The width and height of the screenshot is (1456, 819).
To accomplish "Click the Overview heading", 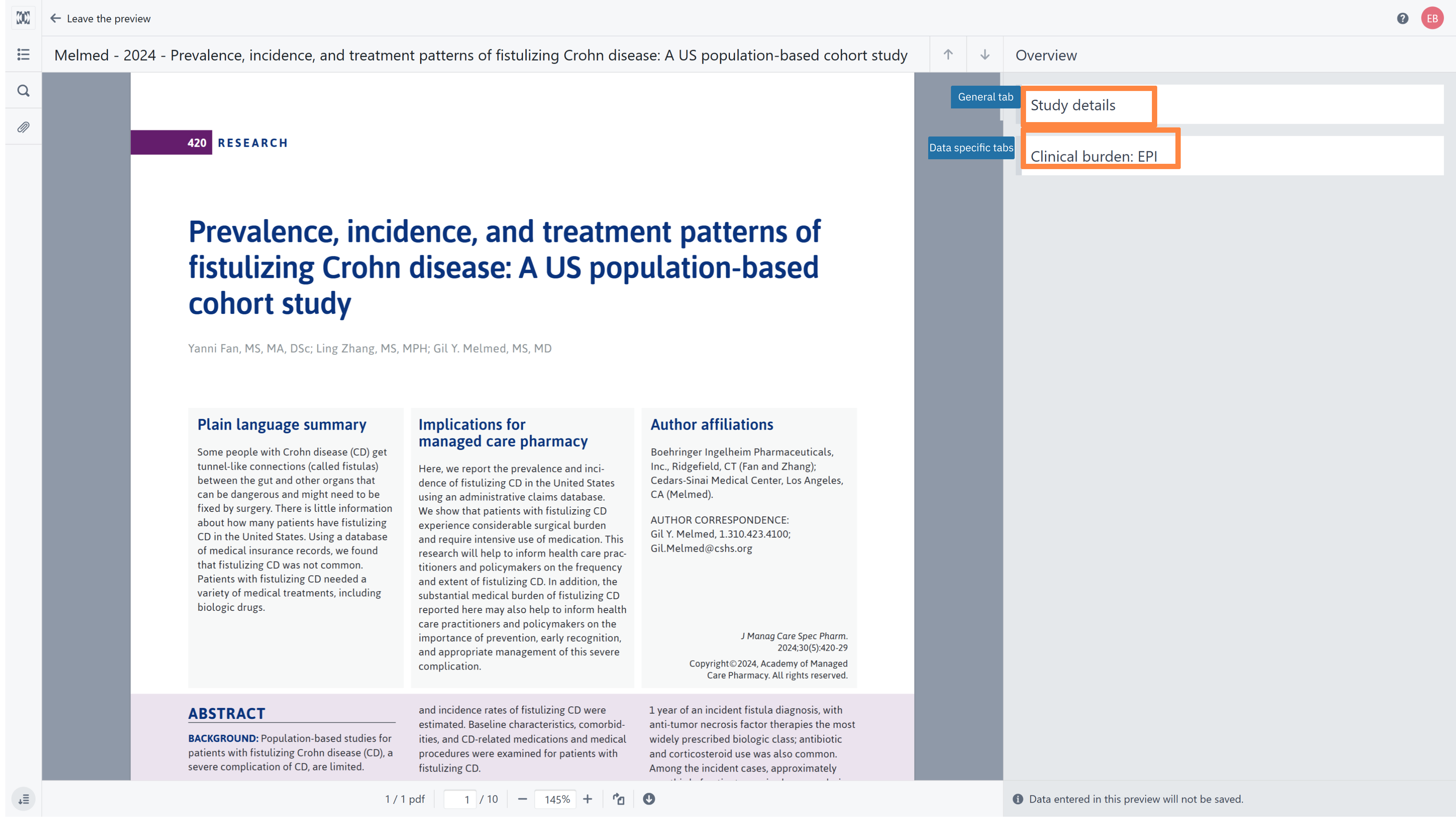I will click(x=1046, y=55).
